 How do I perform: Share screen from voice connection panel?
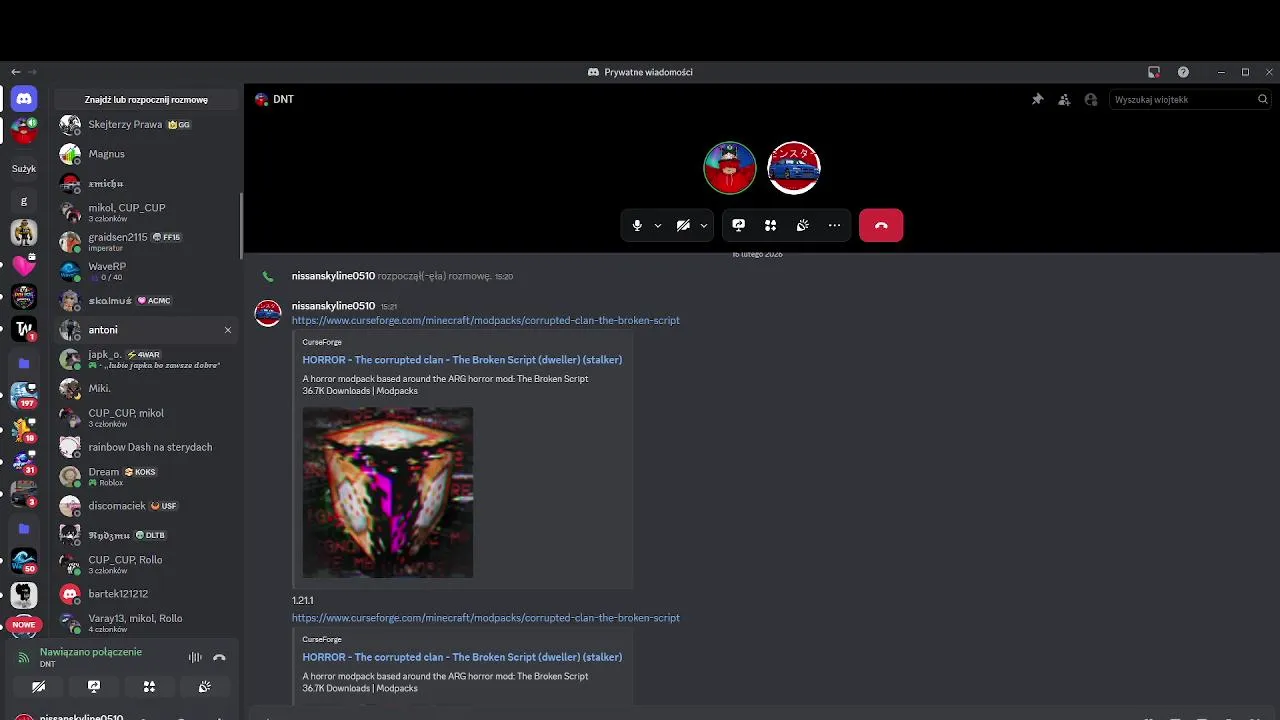(x=94, y=687)
